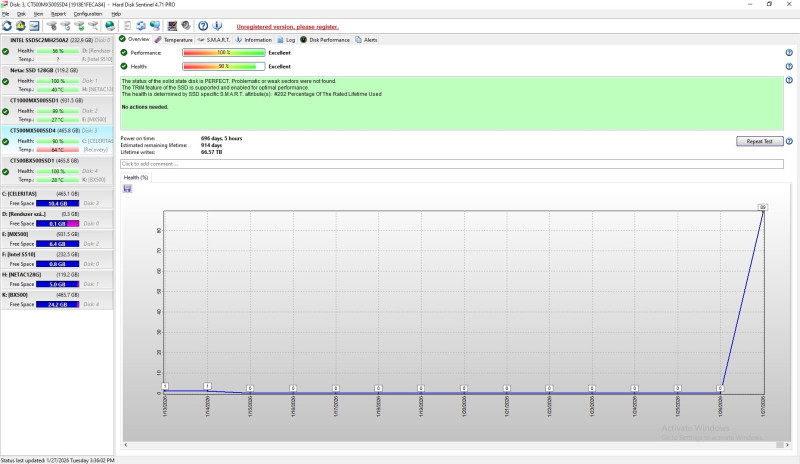Open the Disk menu
The width and height of the screenshot is (800, 464).
tap(21, 14)
